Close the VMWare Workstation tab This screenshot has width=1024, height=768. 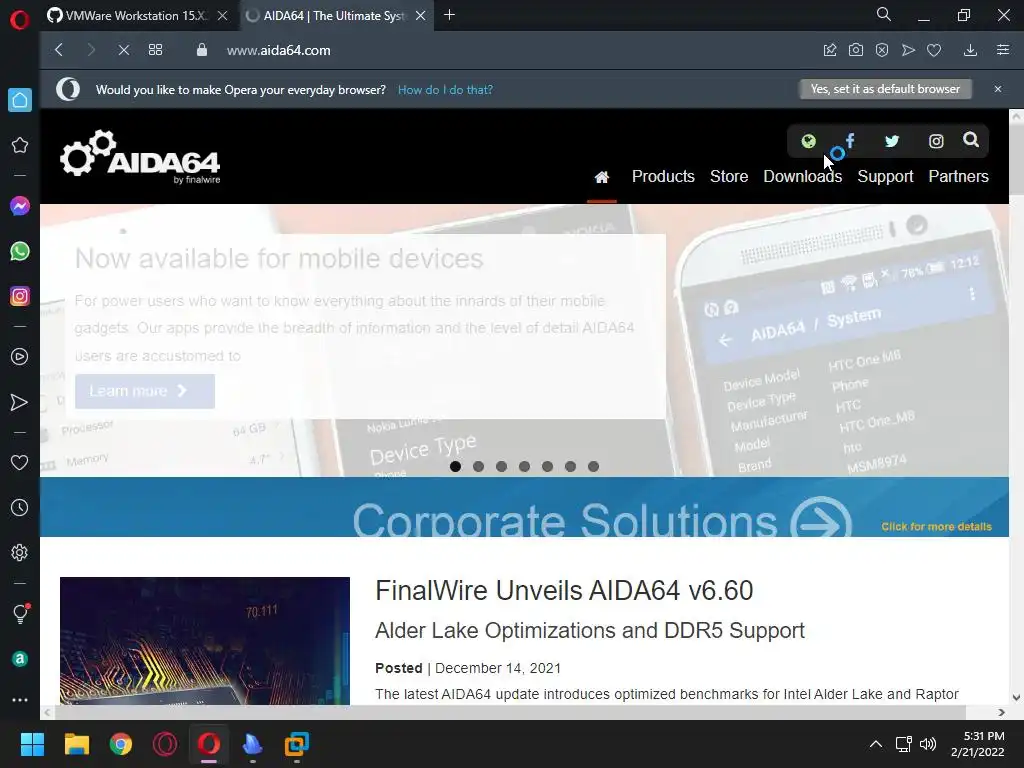[x=223, y=16]
